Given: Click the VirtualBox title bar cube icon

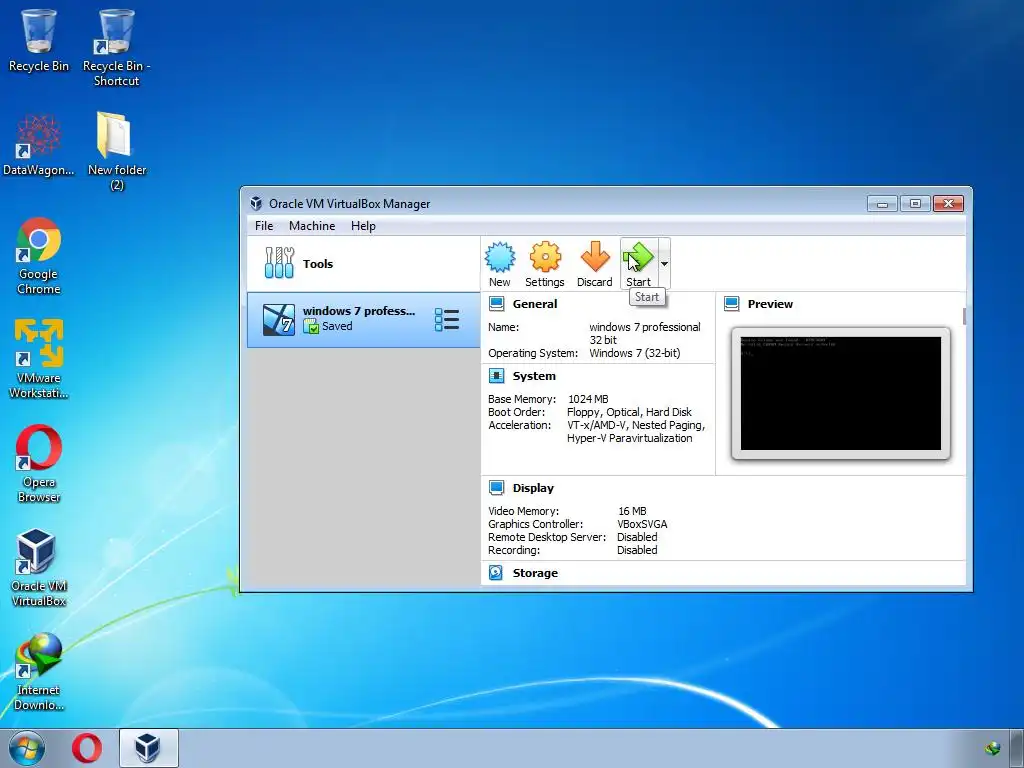Looking at the screenshot, I should click(257, 203).
